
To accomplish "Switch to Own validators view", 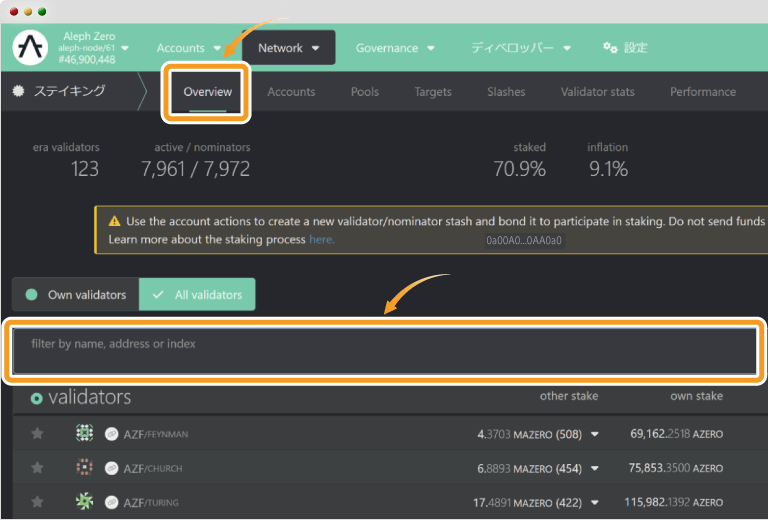I will (76, 295).
